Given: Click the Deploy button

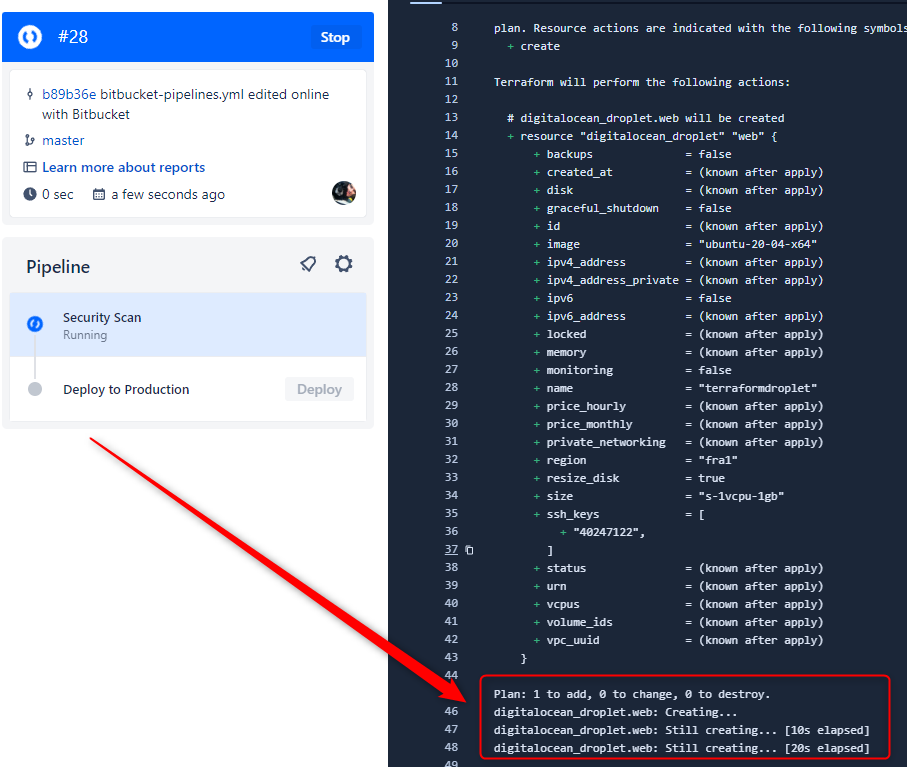Looking at the screenshot, I should click(x=319, y=389).
